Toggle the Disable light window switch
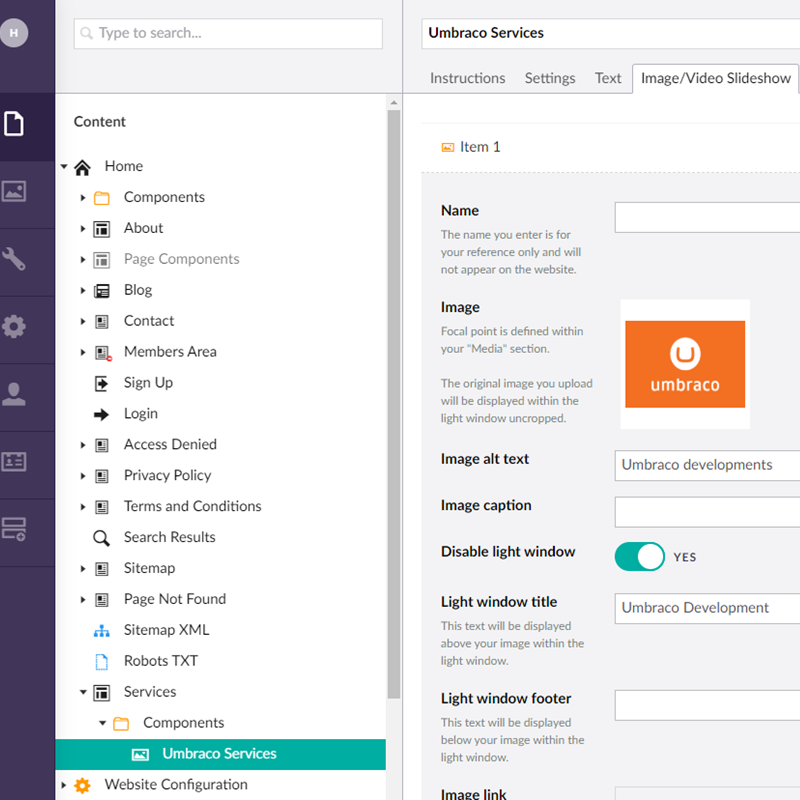Screen dimensions: 800x800 (x=639, y=556)
